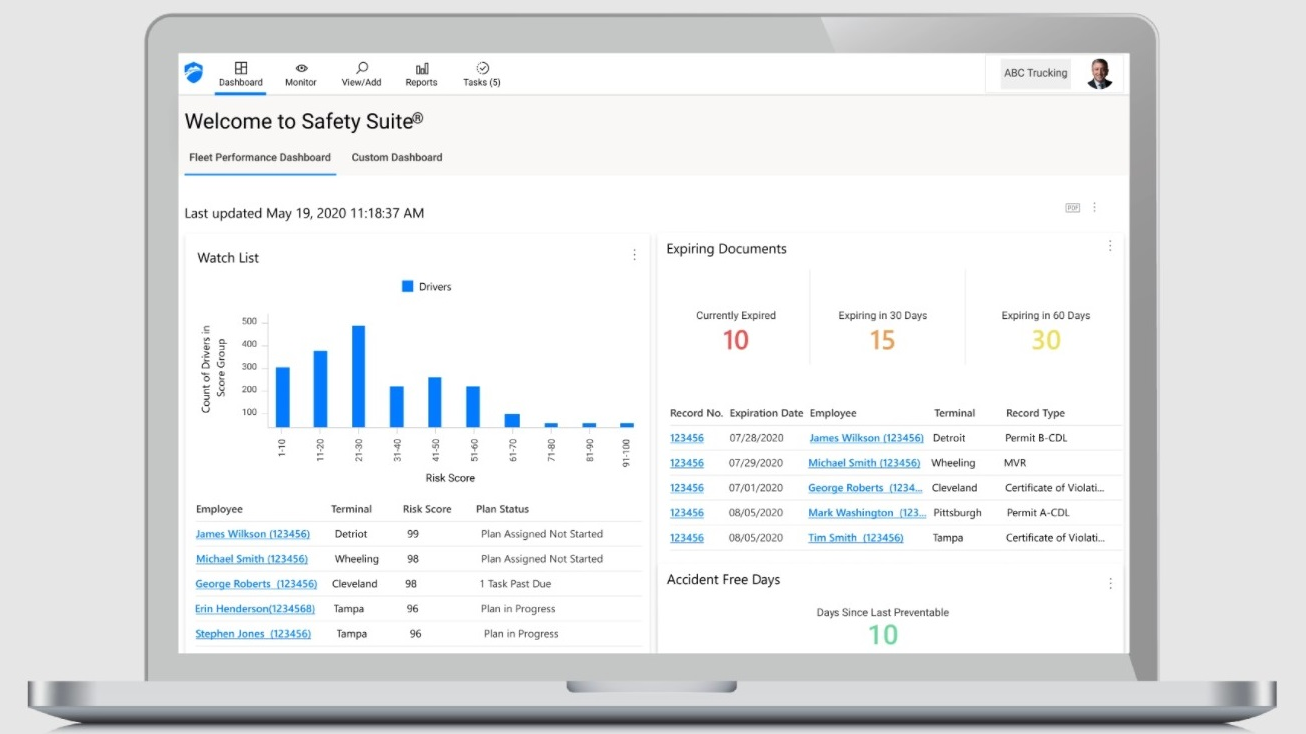
Task: Click the Safety Suite shield logo
Action: pos(193,72)
